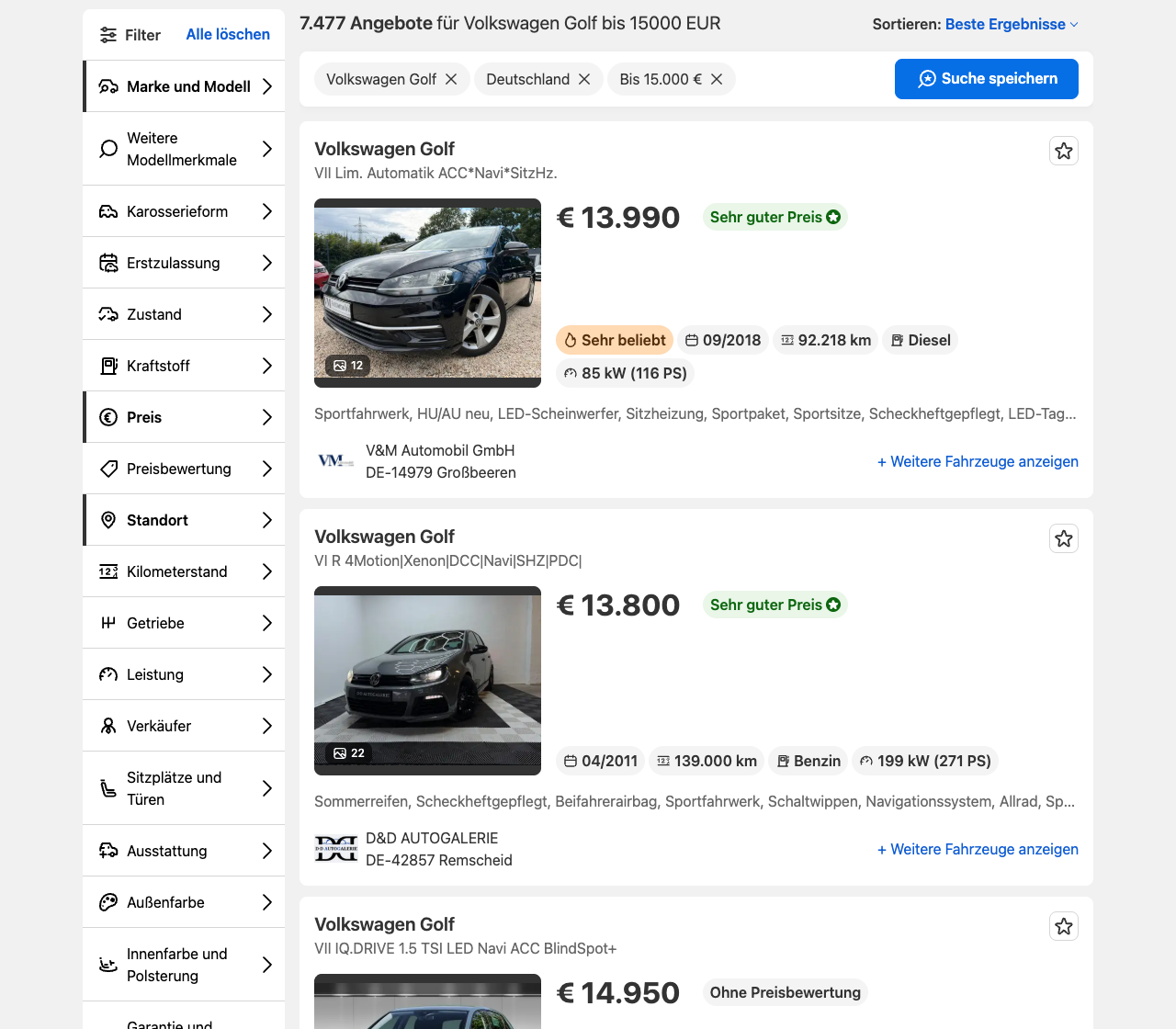
Task: Click the Preis euro coin icon
Action: tap(108, 417)
